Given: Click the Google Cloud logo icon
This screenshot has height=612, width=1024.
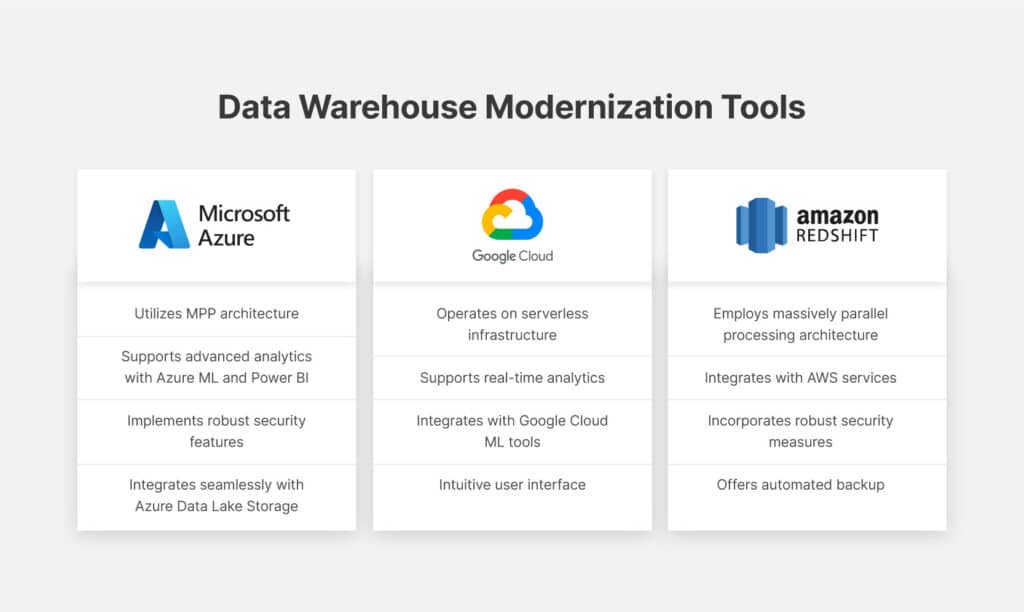Looking at the screenshot, I should coord(512,214).
